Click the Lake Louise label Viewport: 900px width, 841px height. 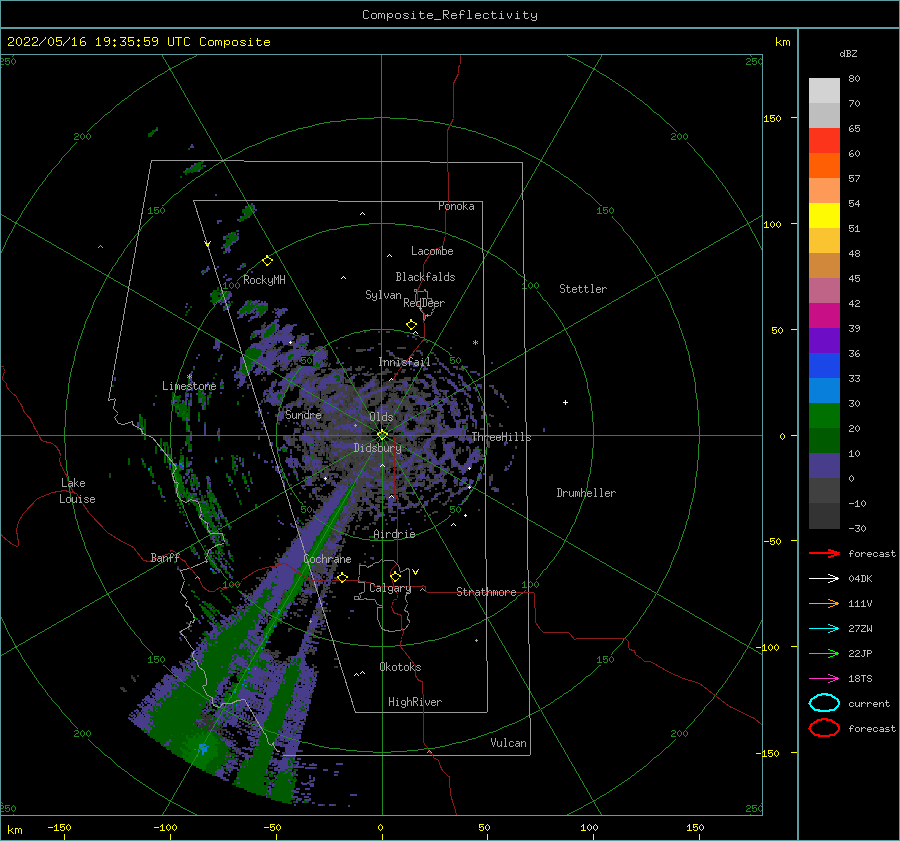click(x=77, y=491)
